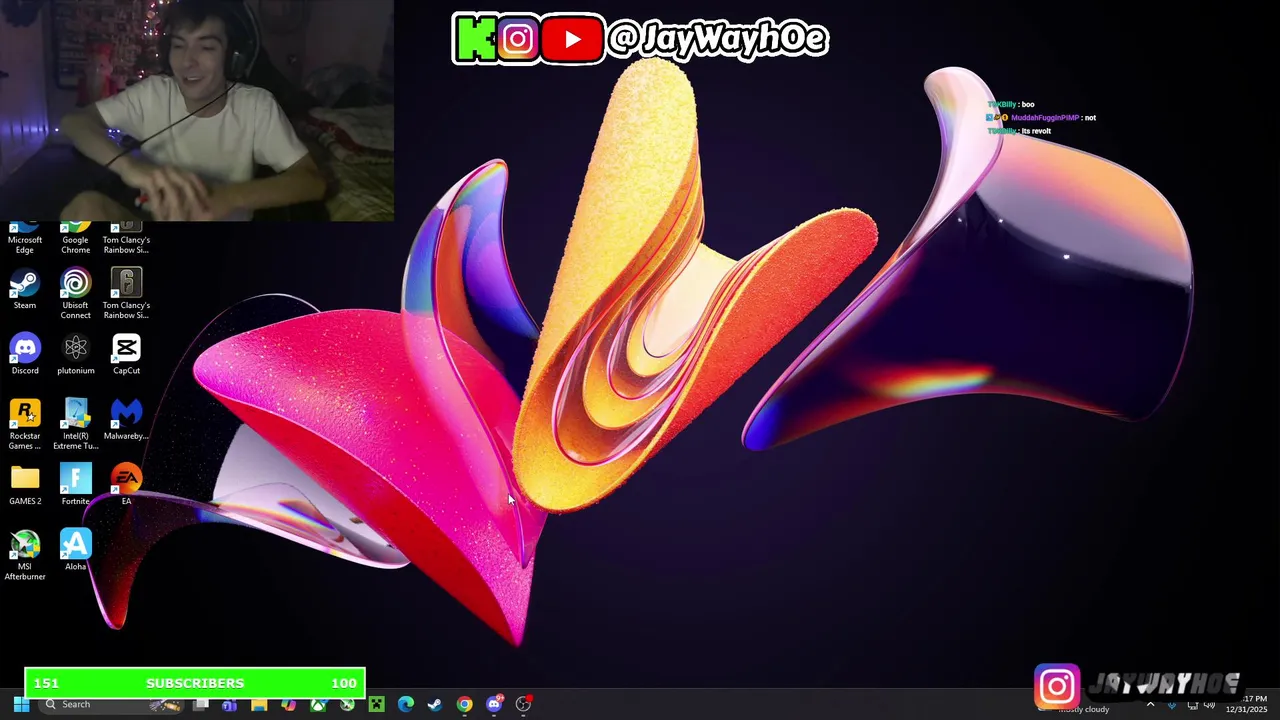Open Microsoft Edge from the taskbar

[405, 704]
